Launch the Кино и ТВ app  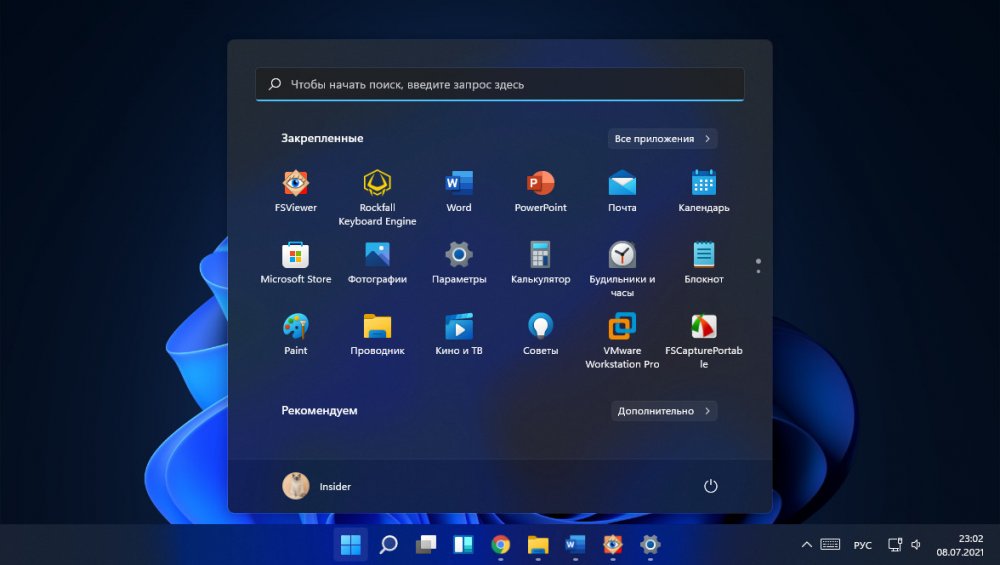click(459, 334)
